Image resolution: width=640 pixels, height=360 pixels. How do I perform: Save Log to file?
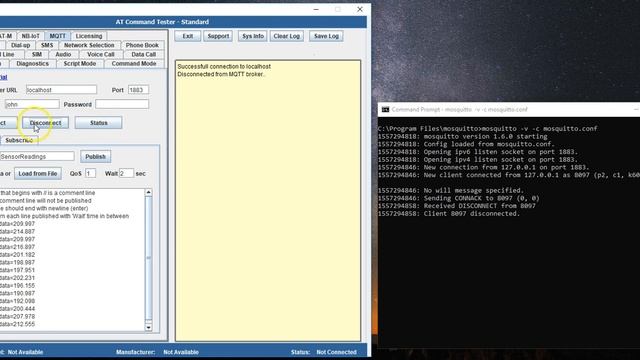pyautogui.click(x=326, y=36)
